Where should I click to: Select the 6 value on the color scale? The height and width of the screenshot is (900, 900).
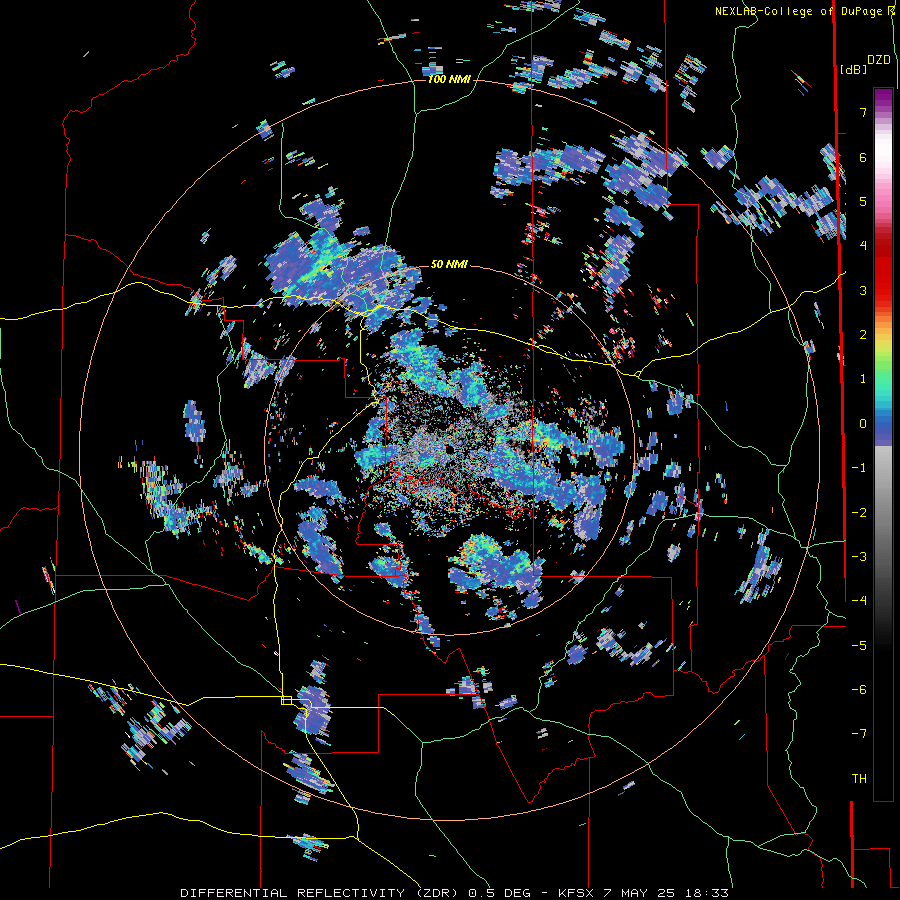(863, 157)
